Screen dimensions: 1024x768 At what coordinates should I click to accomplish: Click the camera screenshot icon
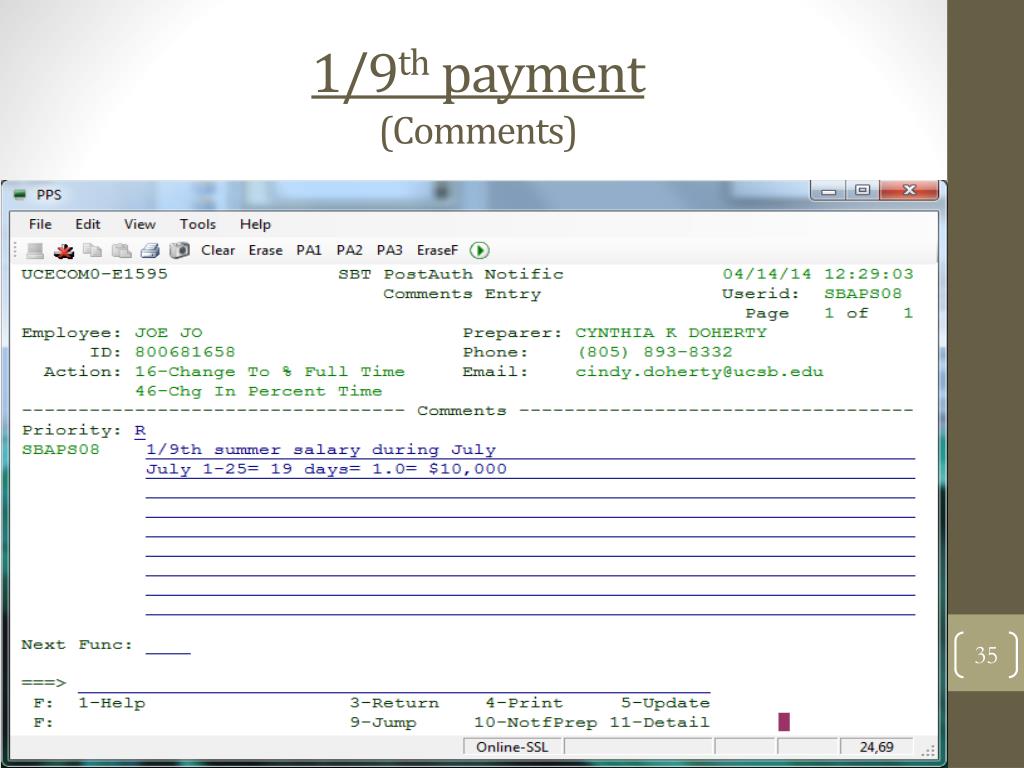click(179, 250)
